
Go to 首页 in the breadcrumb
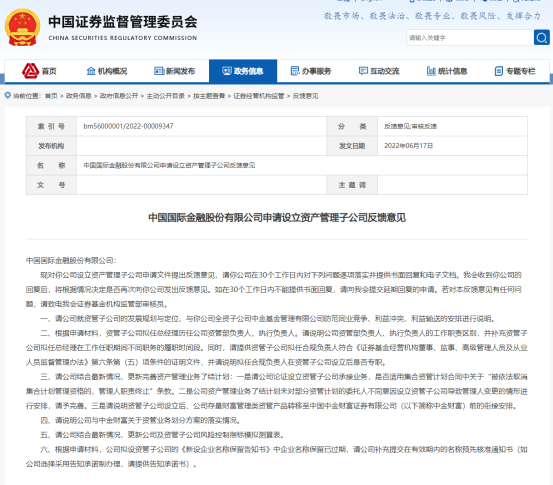click(51, 96)
